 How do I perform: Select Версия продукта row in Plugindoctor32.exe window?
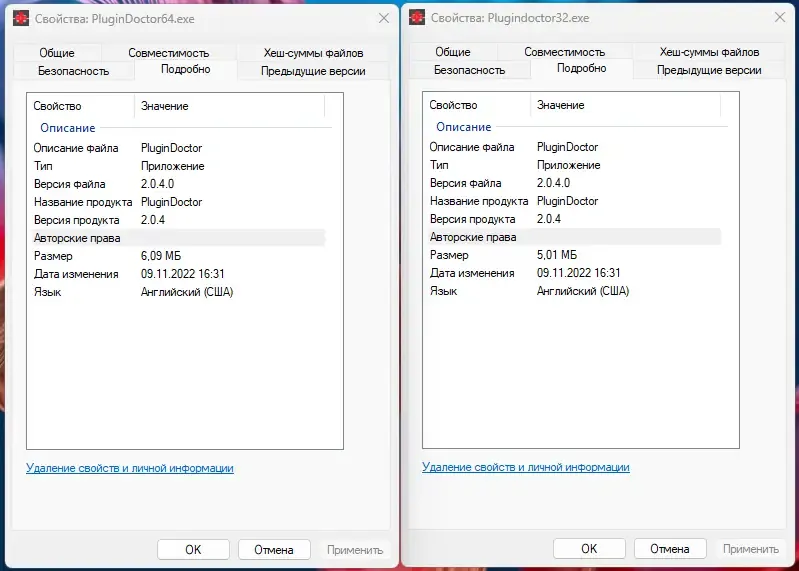click(572, 219)
